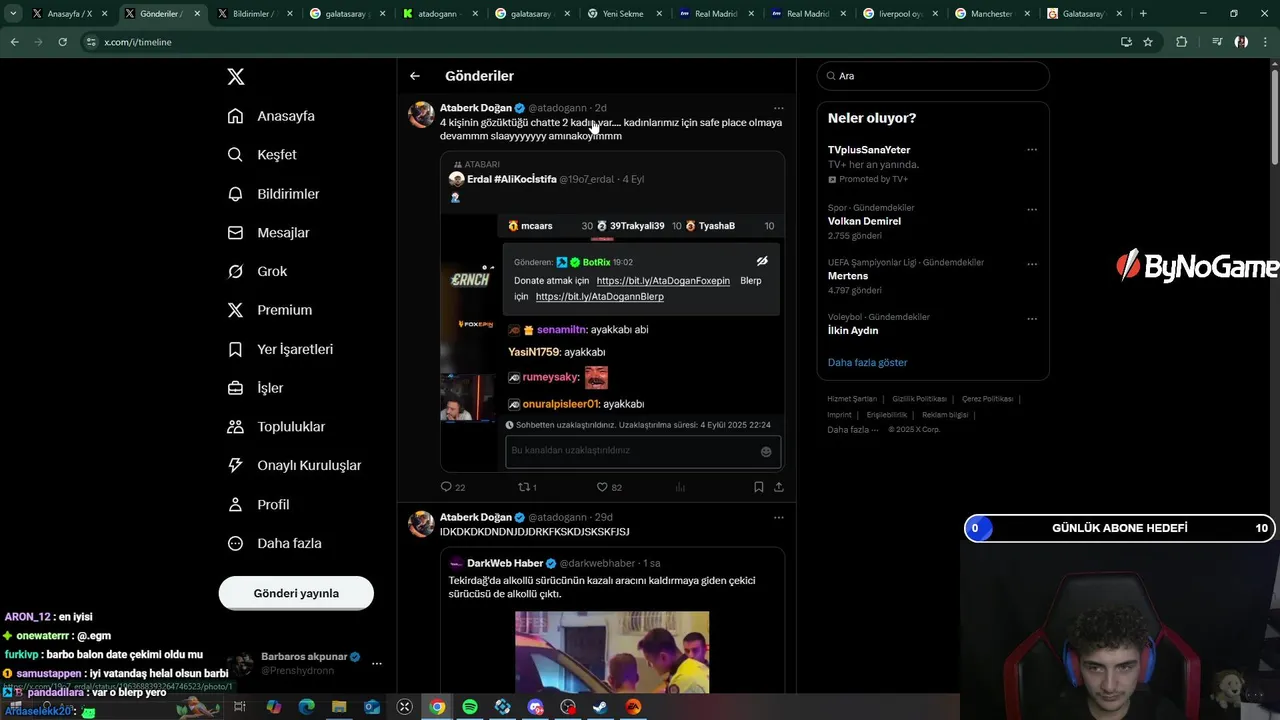Switch to Yeni Sekme browser tab
1280x720 pixels.
[x=623, y=14]
